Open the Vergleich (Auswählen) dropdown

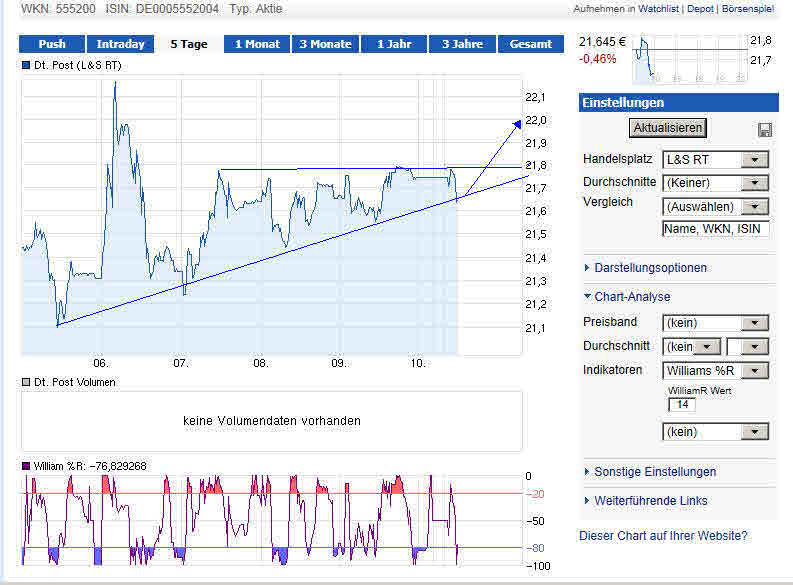tap(716, 207)
